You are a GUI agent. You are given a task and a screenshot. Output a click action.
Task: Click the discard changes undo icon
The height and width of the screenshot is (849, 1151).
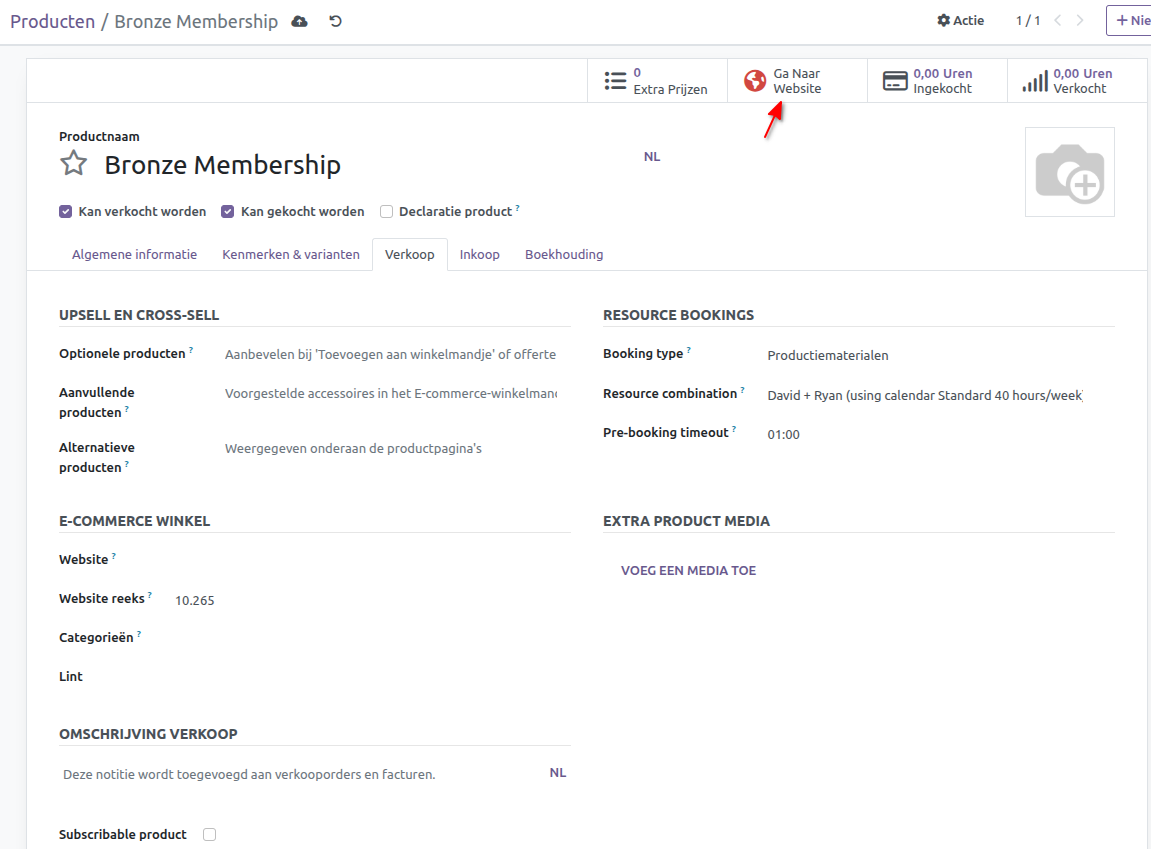[336, 21]
